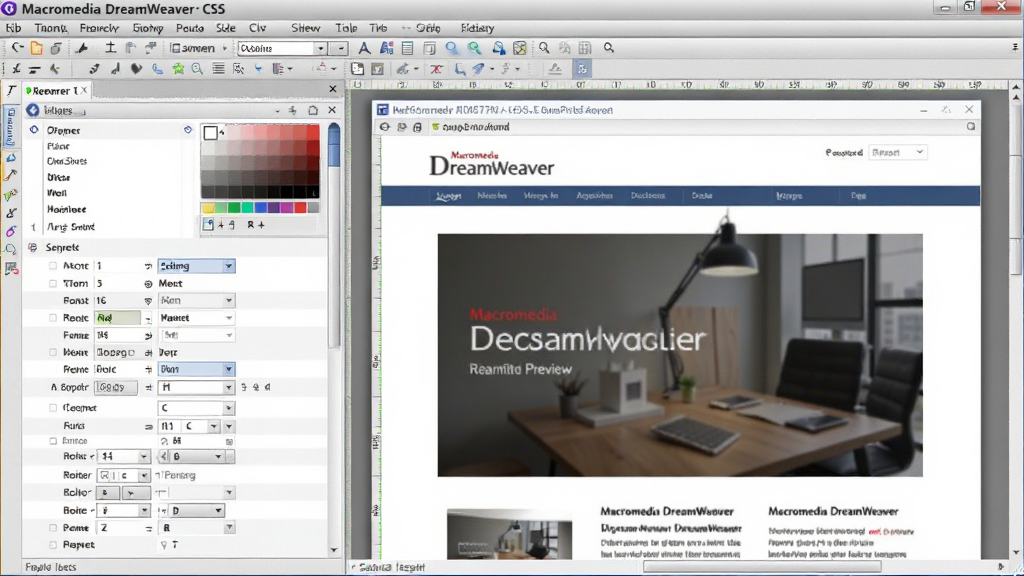
Task: Toggle the checkbox beside Tiom row
Action: coord(53,283)
